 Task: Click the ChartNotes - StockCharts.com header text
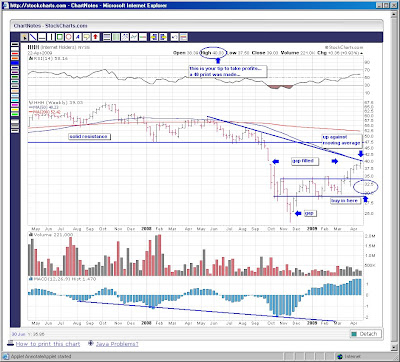point(50,26)
